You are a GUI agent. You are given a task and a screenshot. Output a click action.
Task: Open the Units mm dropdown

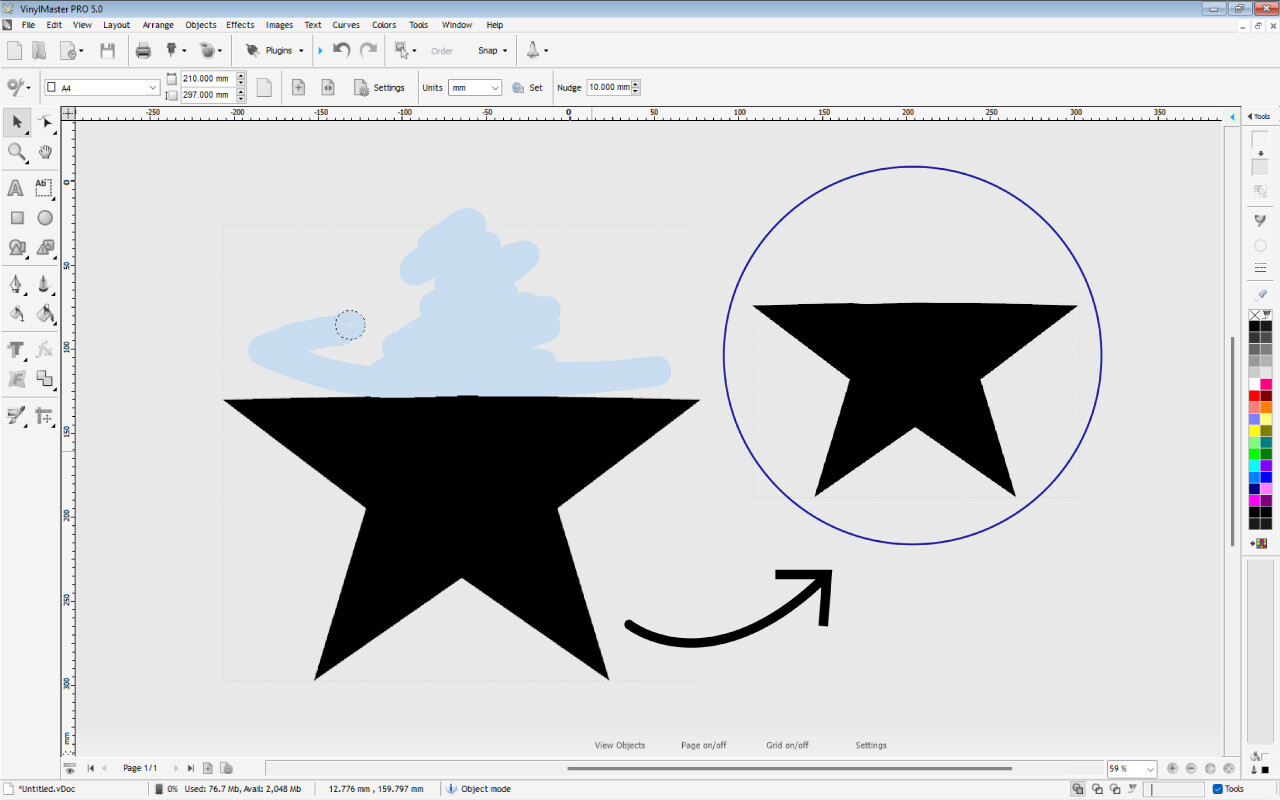(496, 87)
